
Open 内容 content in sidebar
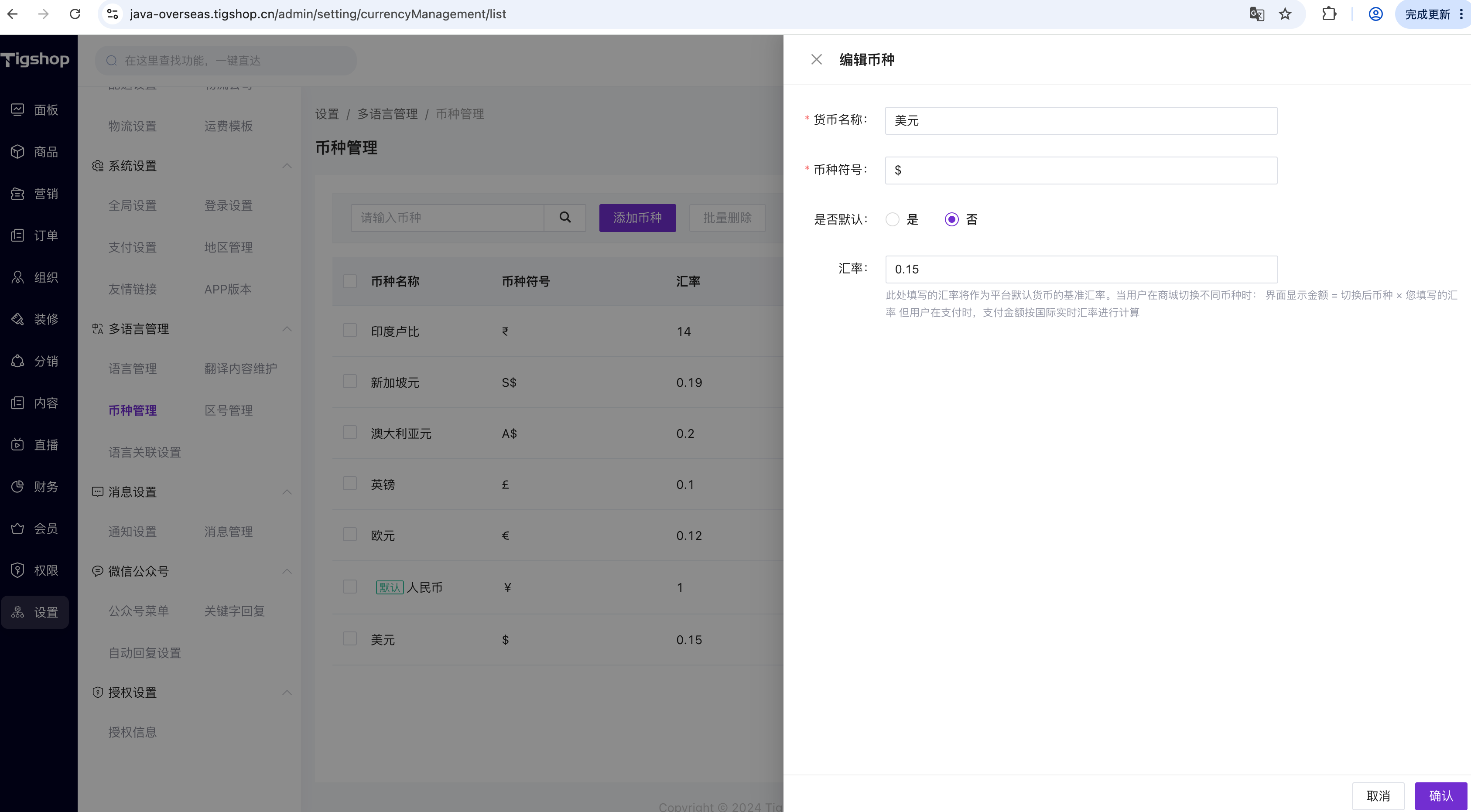tap(35, 403)
